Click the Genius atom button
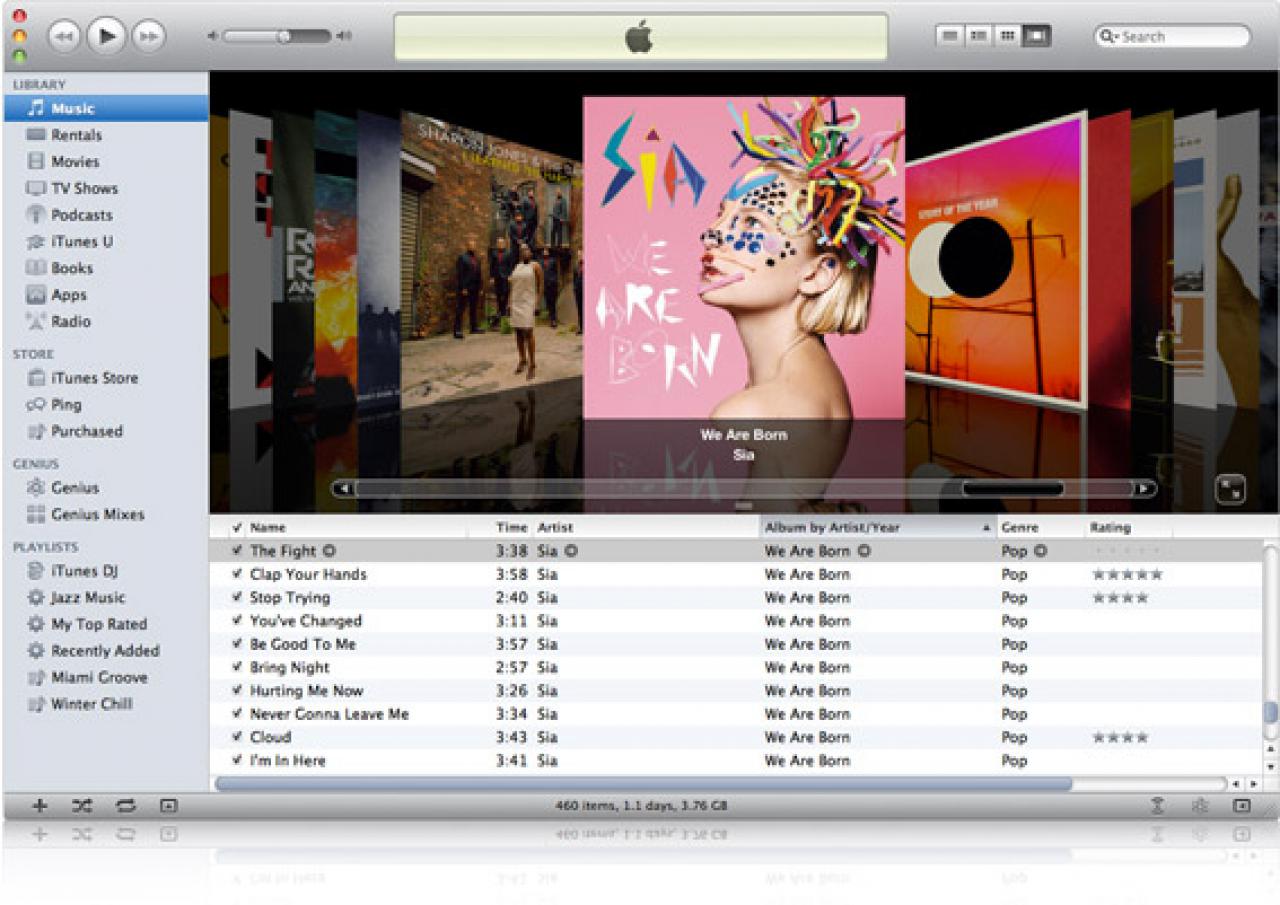1280x905 pixels. pos(1201,805)
